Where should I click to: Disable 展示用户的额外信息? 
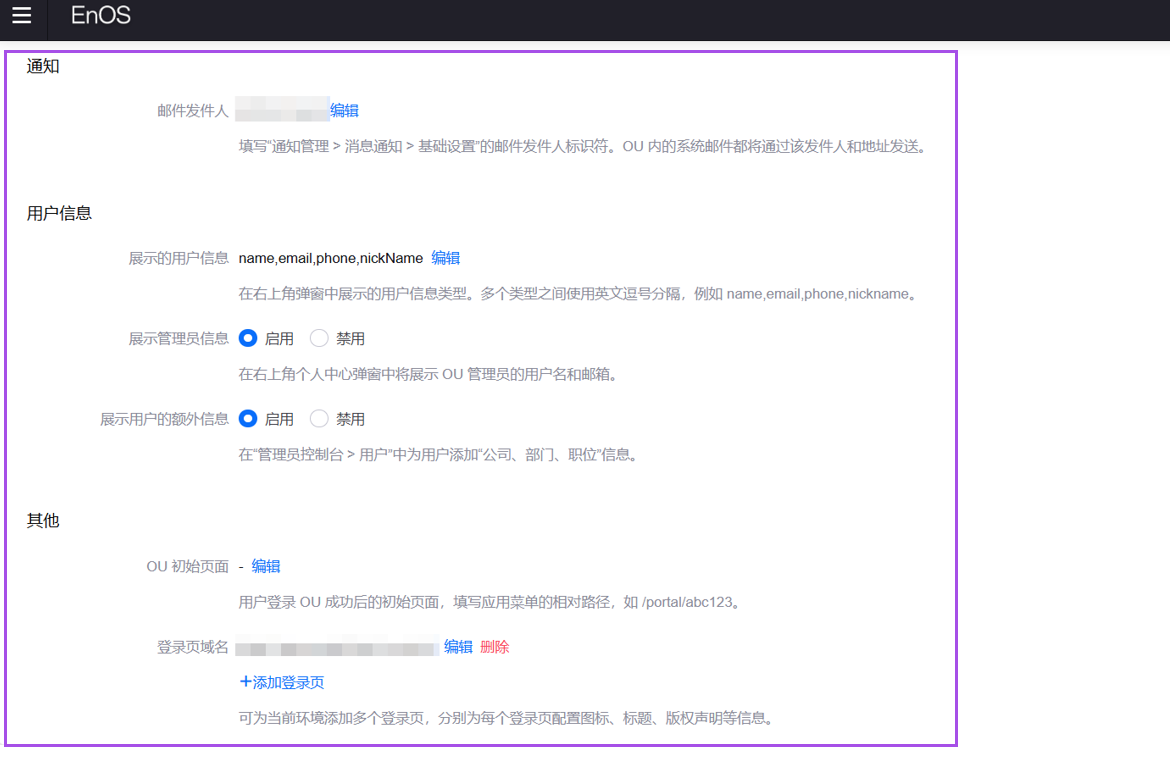[318, 418]
